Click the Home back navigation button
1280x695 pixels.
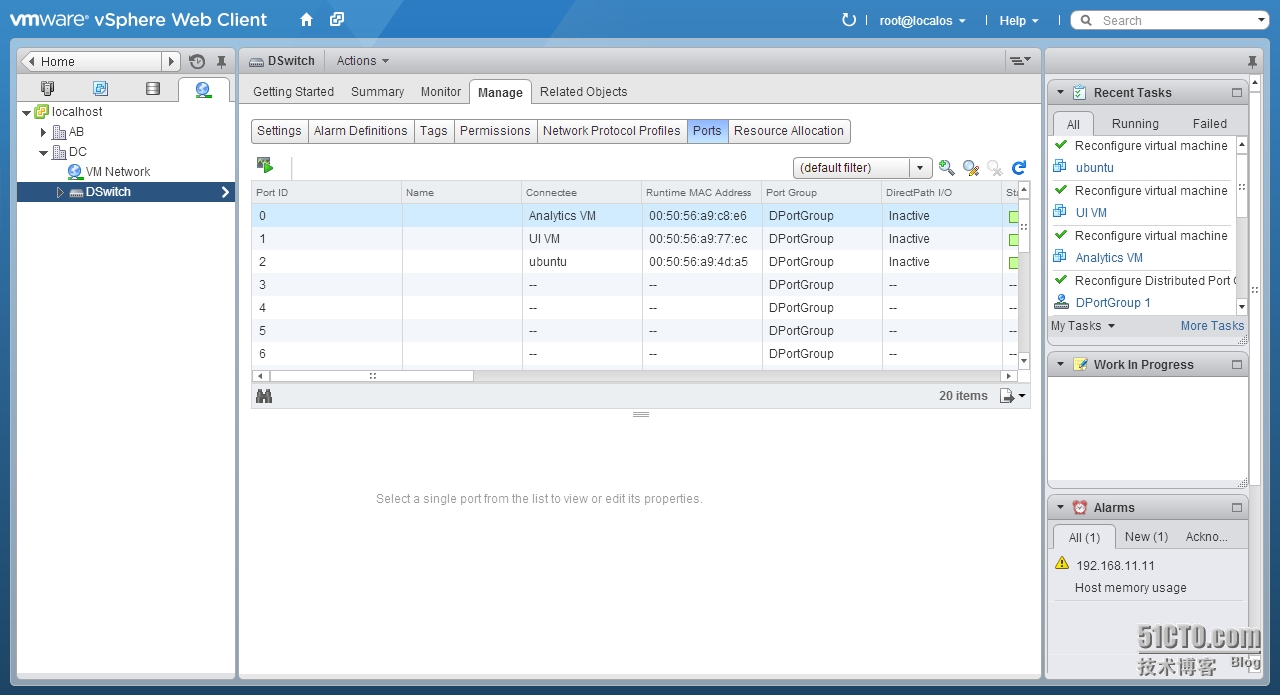click(x=91, y=62)
